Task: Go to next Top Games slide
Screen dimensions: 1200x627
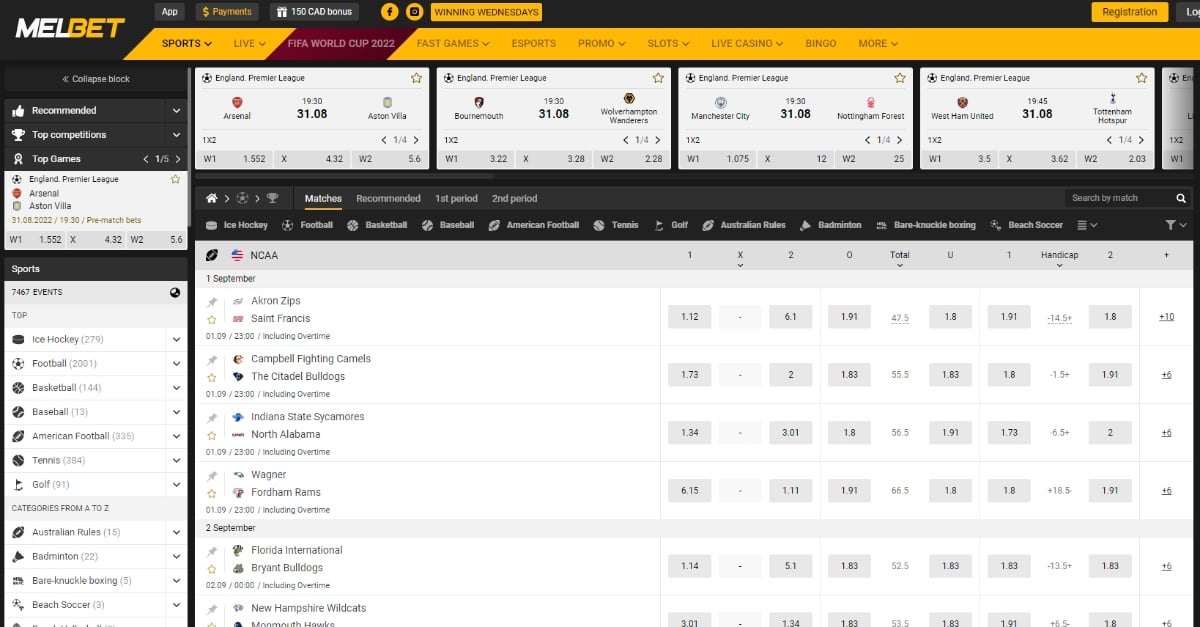Action: coord(178,158)
